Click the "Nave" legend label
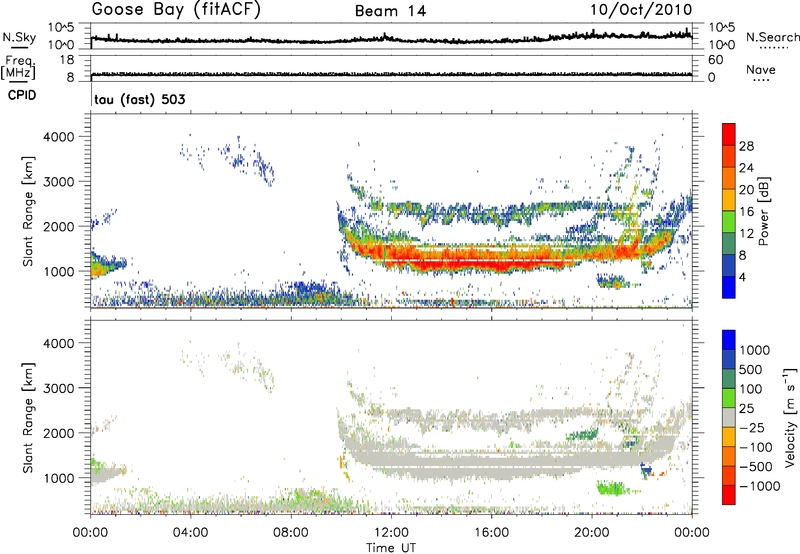 761,69
